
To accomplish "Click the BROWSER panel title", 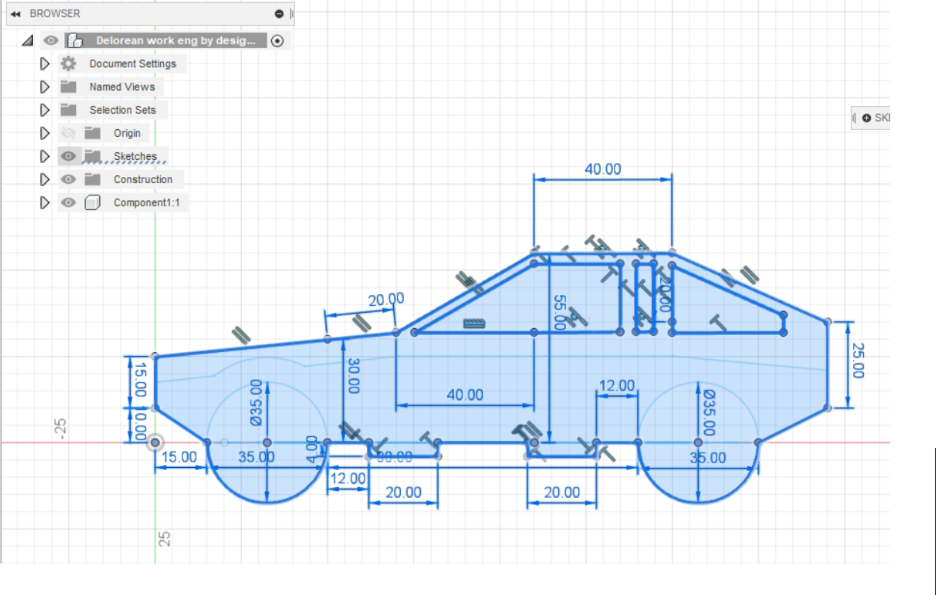I will pos(54,14).
